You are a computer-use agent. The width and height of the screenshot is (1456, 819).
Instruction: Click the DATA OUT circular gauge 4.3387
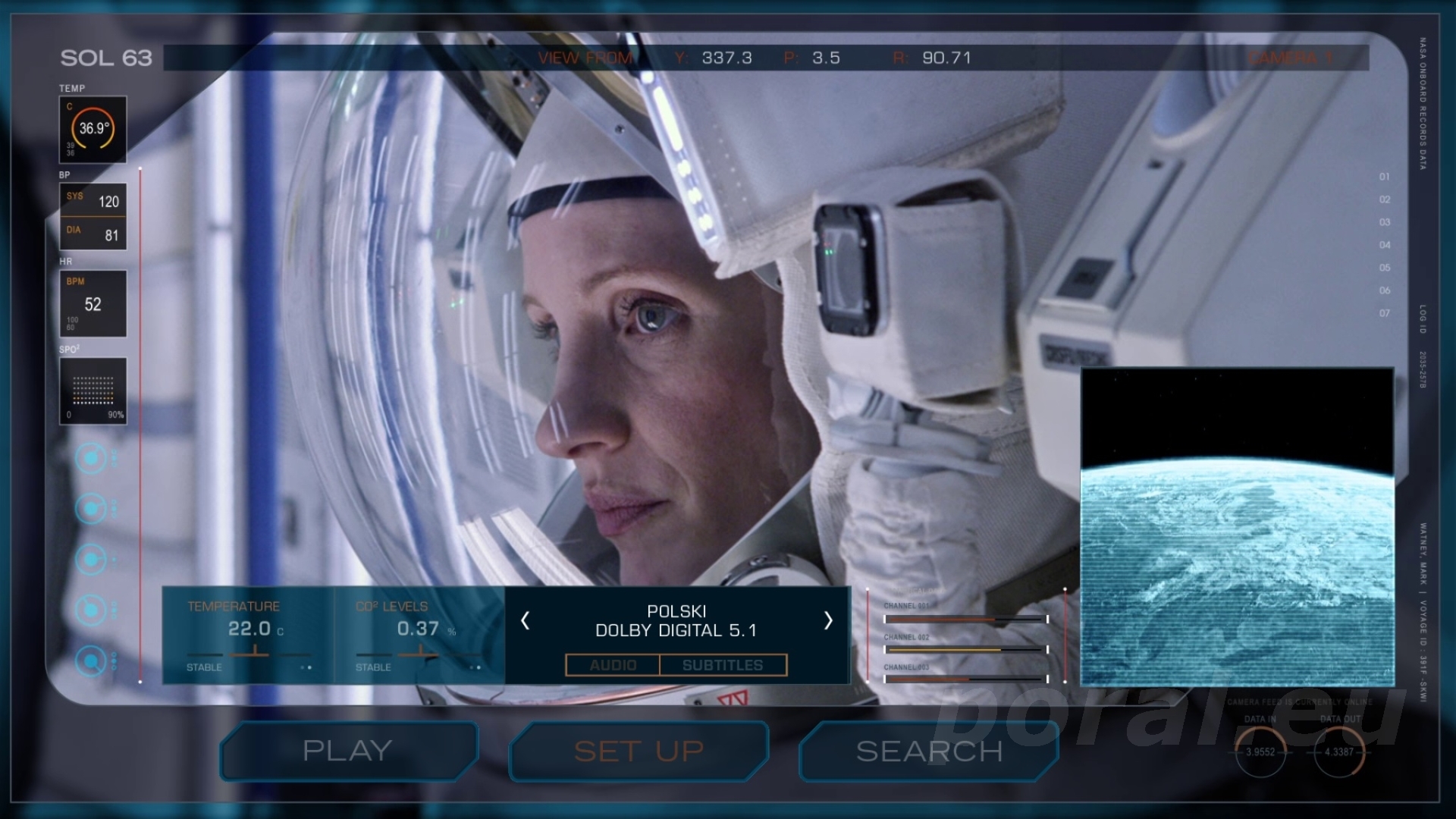pyautogui.click(x=1339, y=752)
